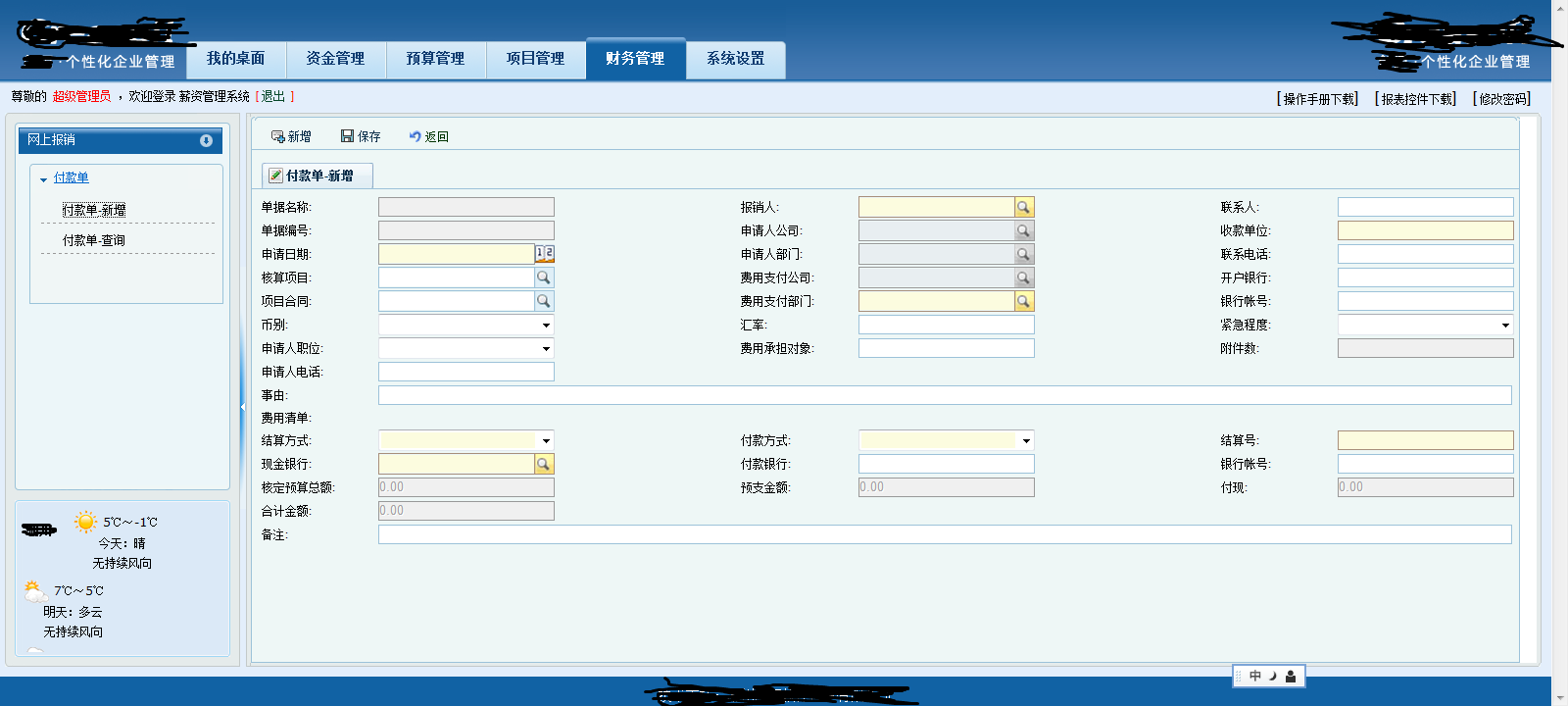
Task: Open the 报销人 lookup magnifier
Action: 1024,207
